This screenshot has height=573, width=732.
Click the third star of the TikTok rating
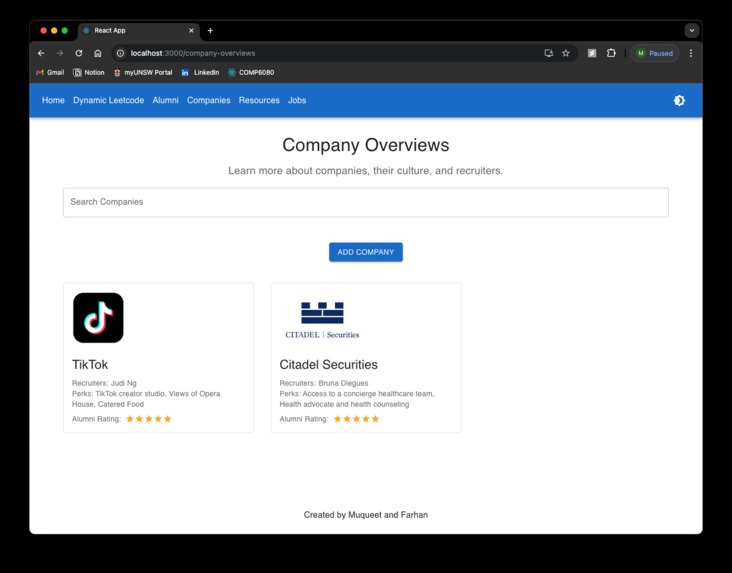[x=149, y=419]
